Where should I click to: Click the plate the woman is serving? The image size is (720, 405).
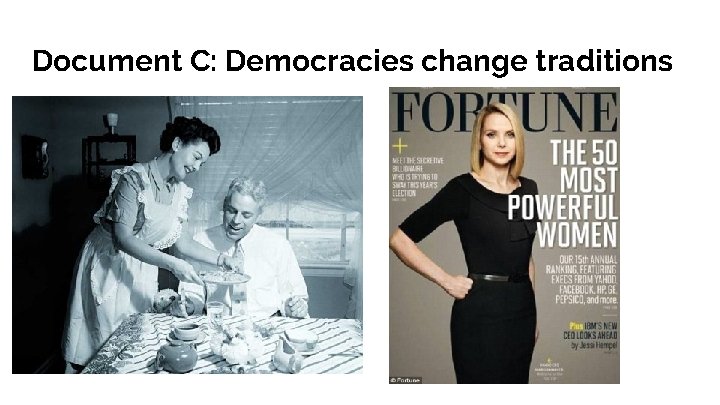225,277
